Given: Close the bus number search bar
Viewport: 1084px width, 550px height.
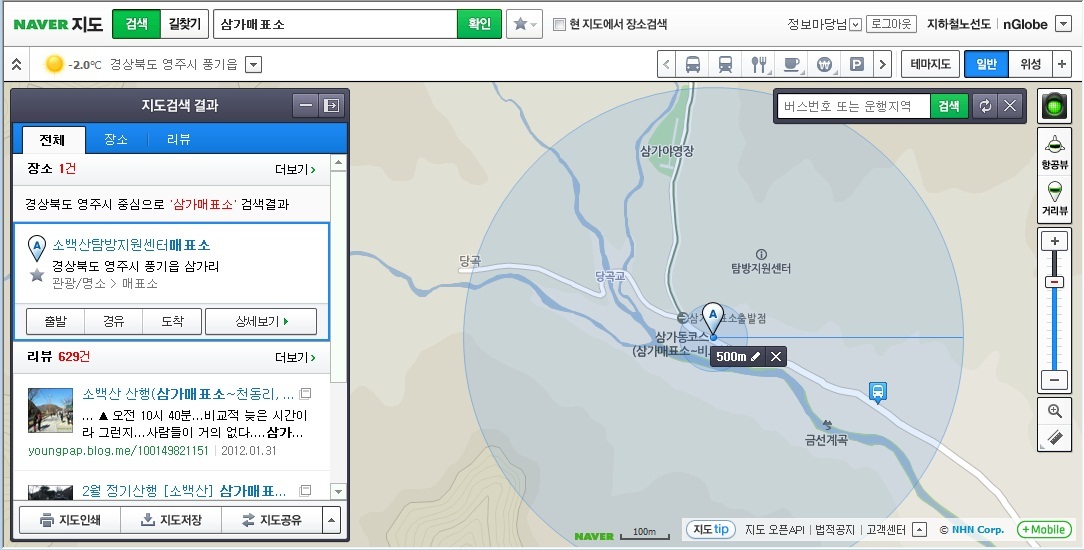Looking at the screenshot, I should [1010, 106].
